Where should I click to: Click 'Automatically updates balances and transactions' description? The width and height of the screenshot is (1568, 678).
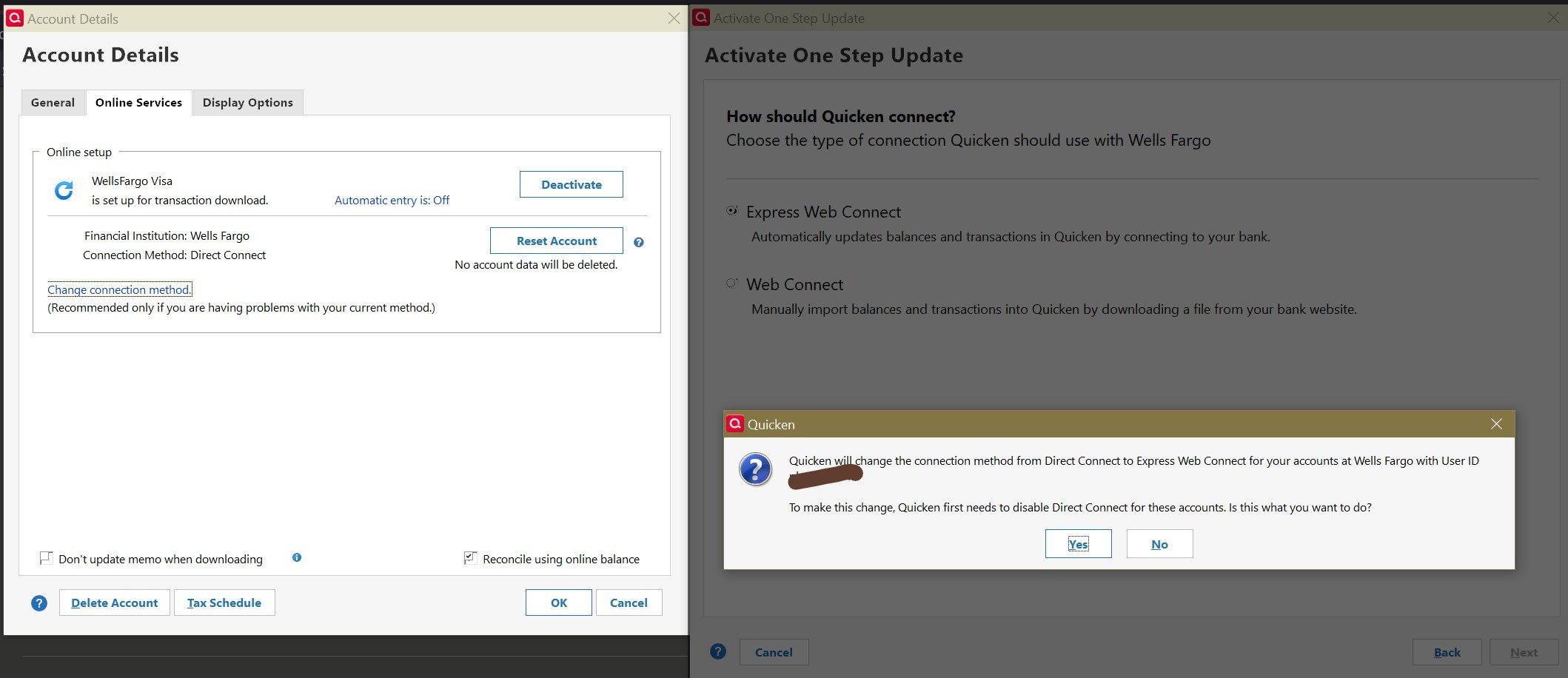click(1011, 237)
